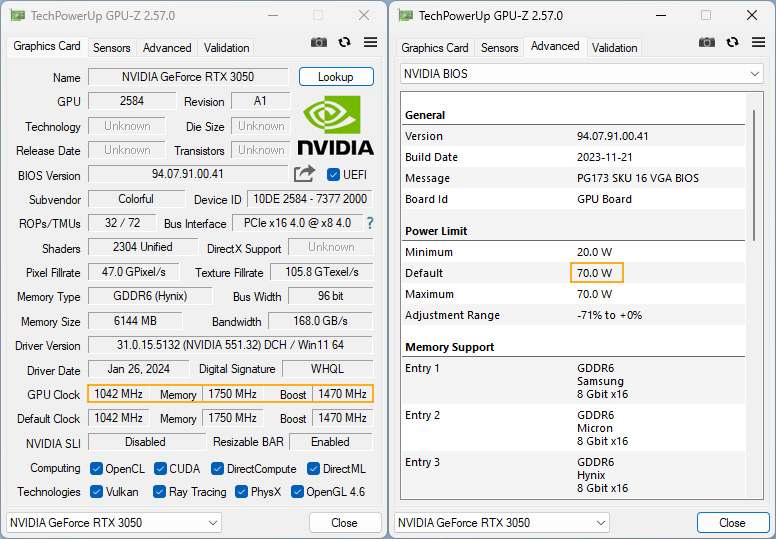Click the Pixel Fillrate 47.0 GPixel/s field
Viewport: 776px width, 539px height.
coord(134,272)
